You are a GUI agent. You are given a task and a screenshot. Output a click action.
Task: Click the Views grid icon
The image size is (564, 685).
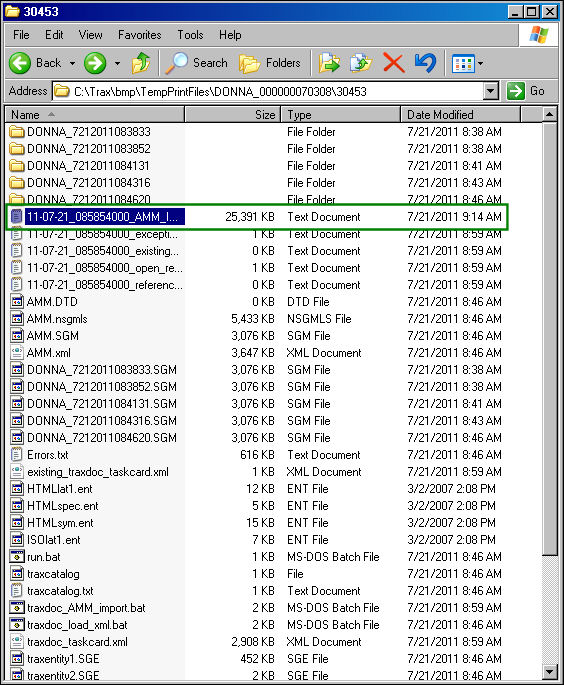463,64
